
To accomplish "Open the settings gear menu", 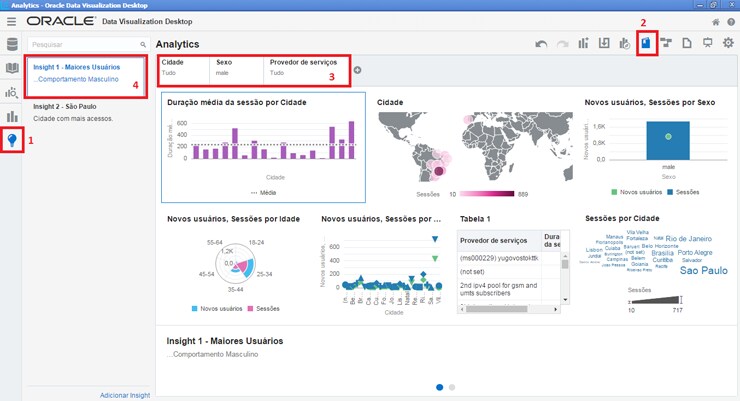I will tap(728, 44).
